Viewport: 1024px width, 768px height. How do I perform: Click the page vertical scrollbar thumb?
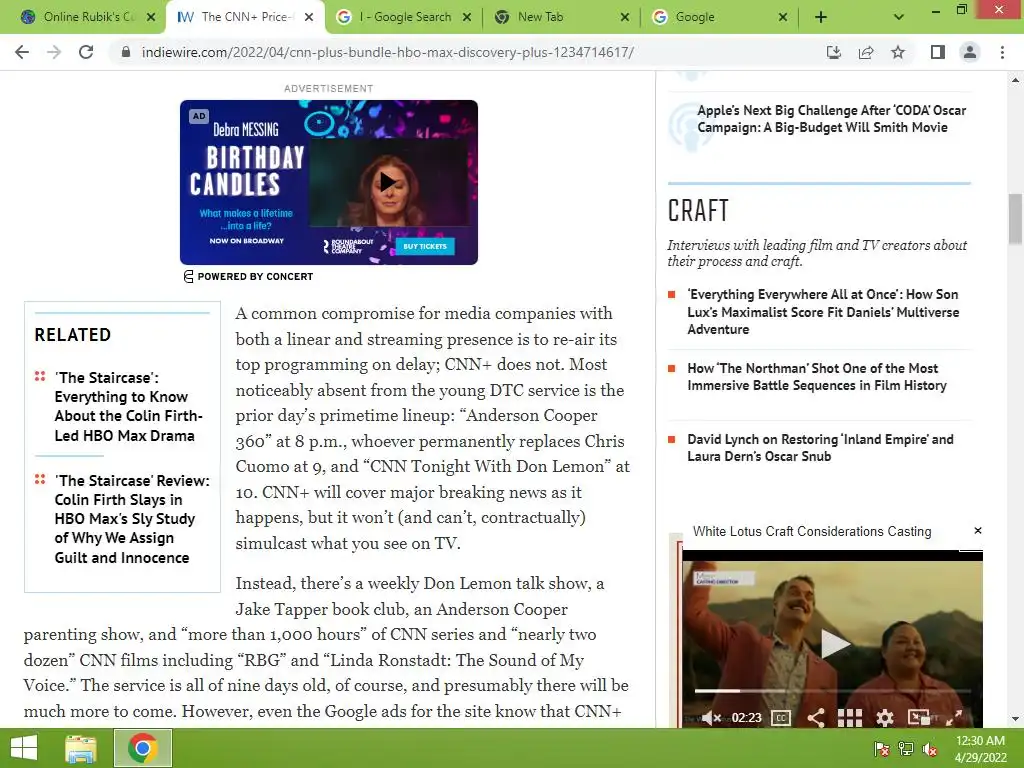coord(1015,219)
